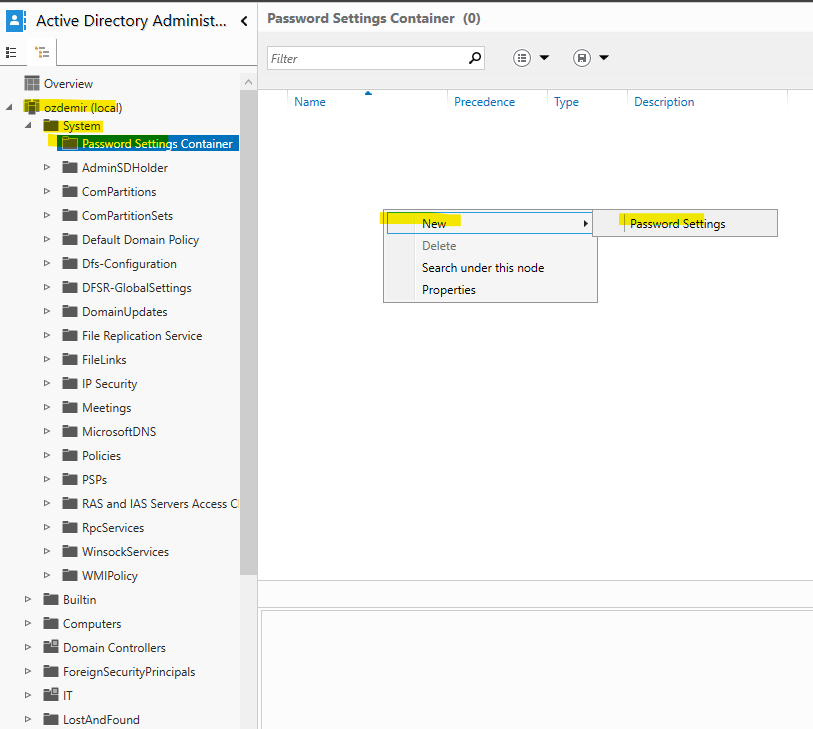
Task: Click the Active Directory Administrative Center logo
Action: pos(16,20)
